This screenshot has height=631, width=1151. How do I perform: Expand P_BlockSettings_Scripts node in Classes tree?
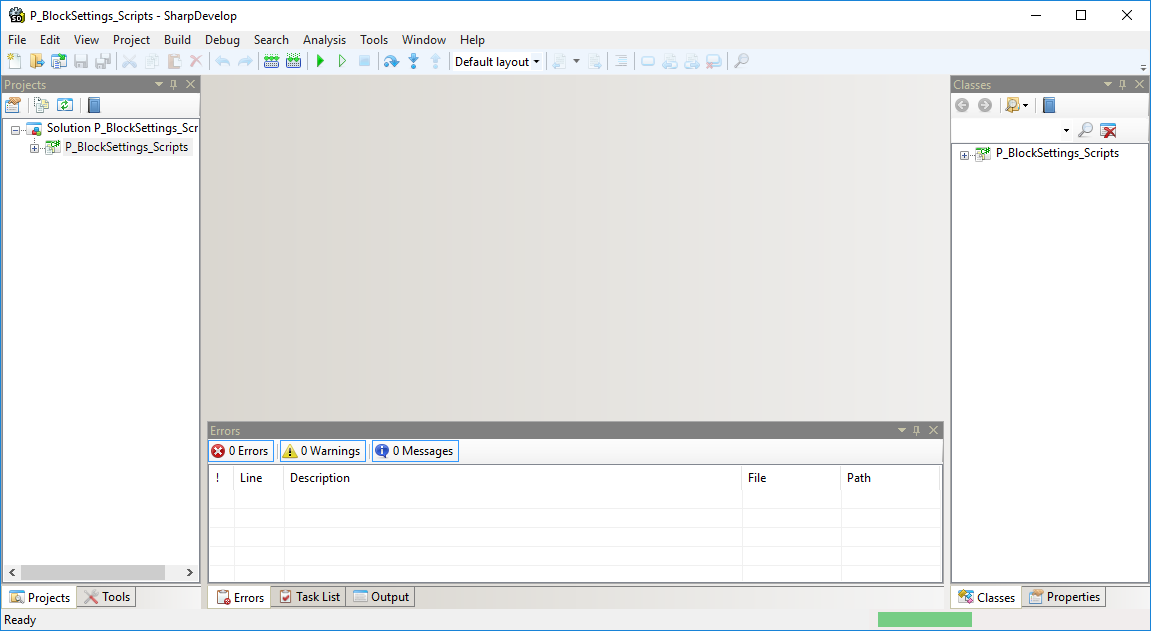tap(965, 154)
